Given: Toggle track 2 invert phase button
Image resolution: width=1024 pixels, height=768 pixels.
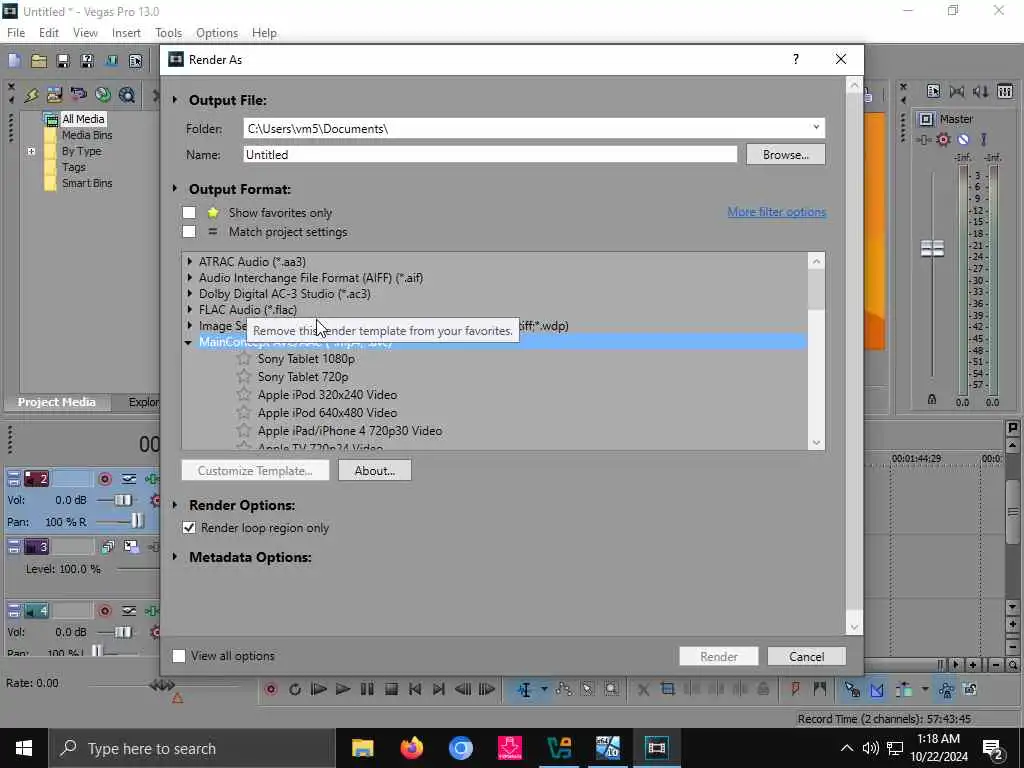Looking at the screenshot, I should click(129, 479).
